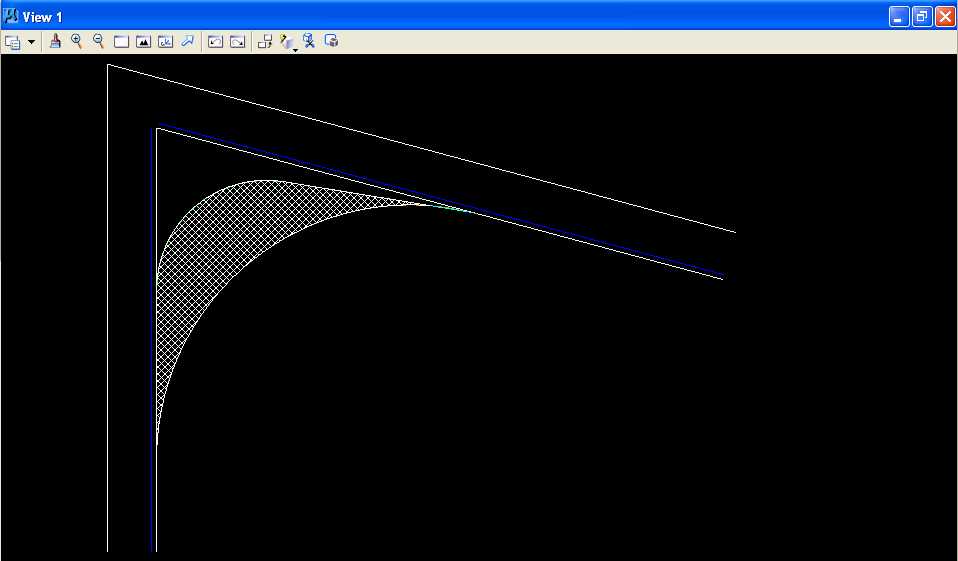Select the Clip Volume tool
Viewport: 958px width, 561px height.
309,41
